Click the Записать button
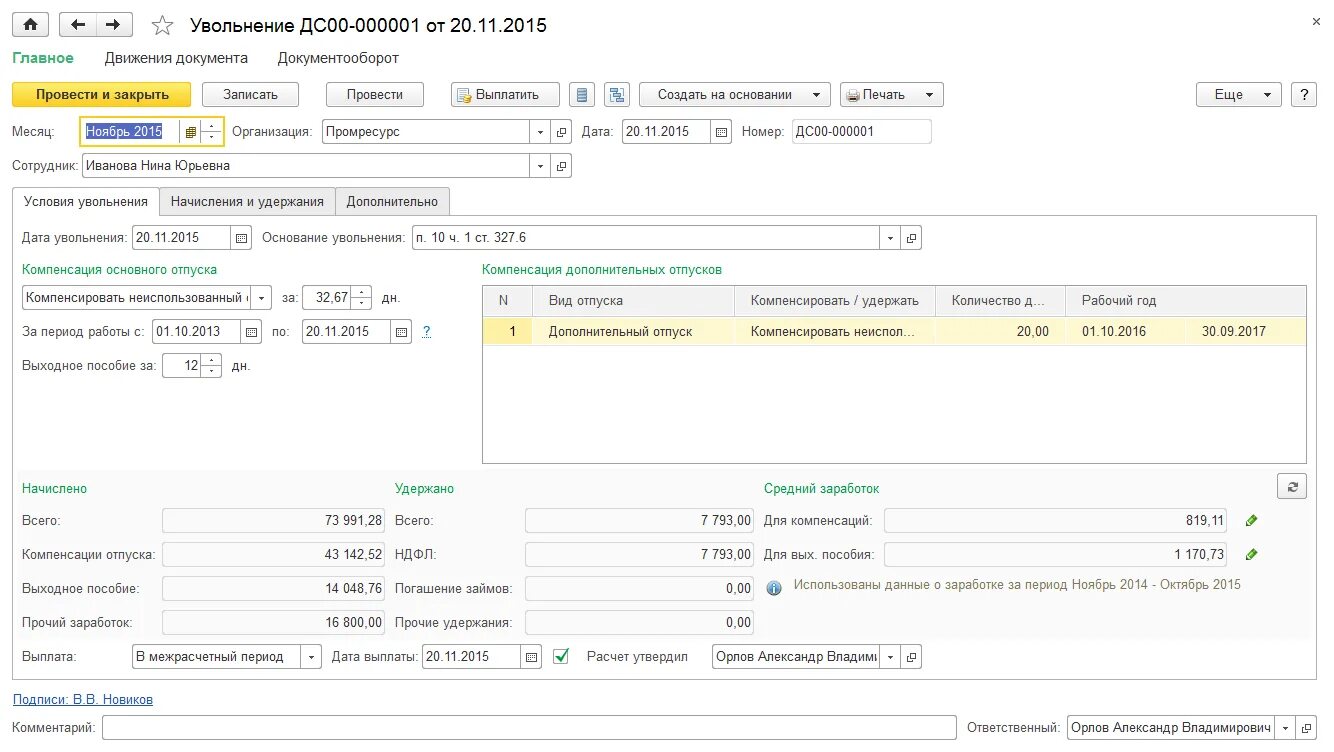The image size is (1334, 752). 250,95
